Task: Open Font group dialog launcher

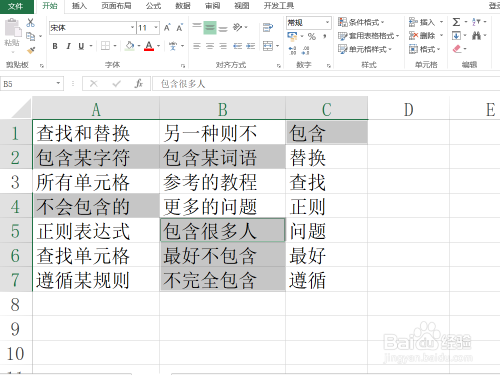Action: pos(183,66)
